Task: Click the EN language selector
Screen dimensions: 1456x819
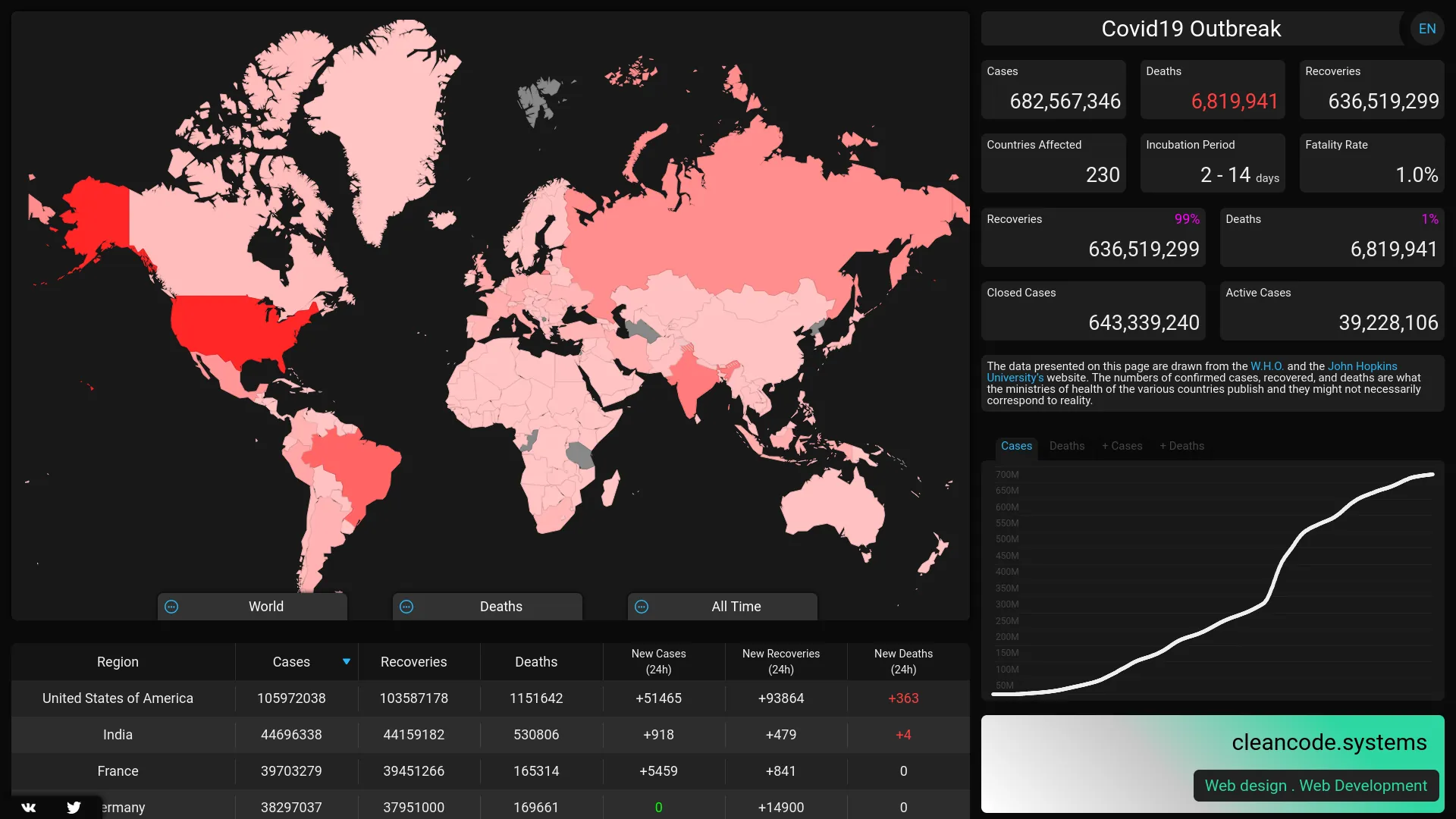Action: tap(1427, 29)
